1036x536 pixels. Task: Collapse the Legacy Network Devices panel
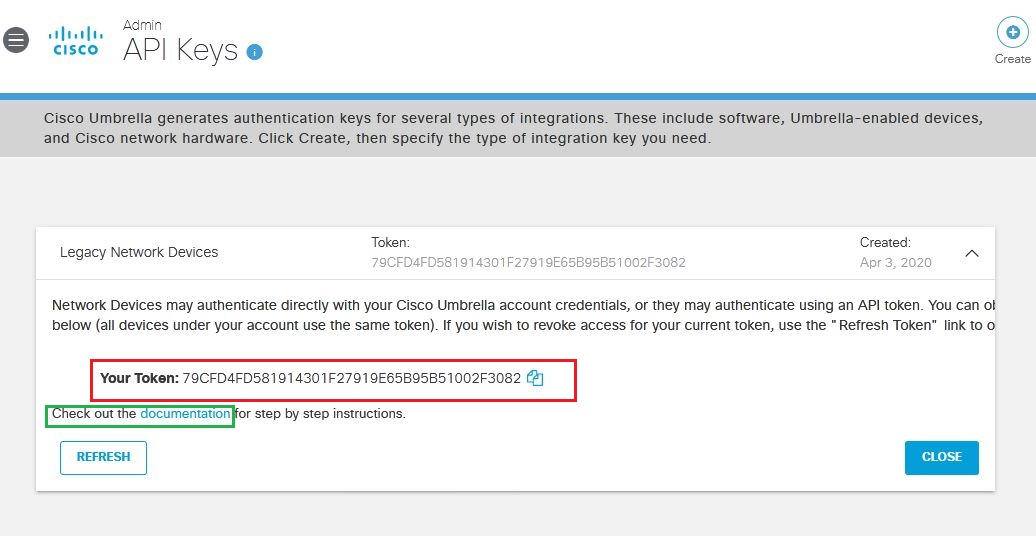pyautogui.click(x=972, y=253)
